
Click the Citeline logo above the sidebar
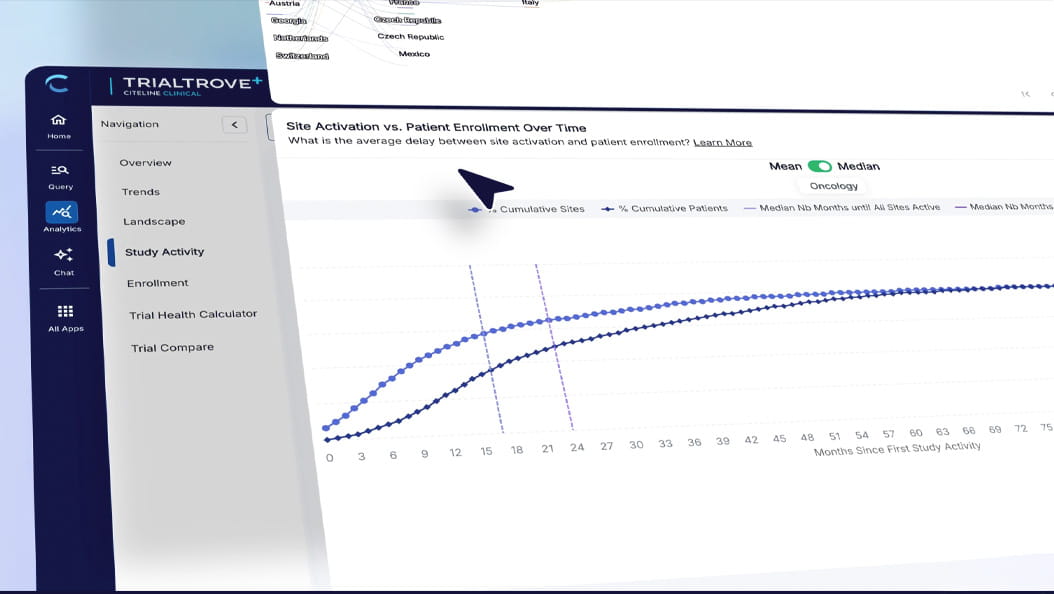58,83
